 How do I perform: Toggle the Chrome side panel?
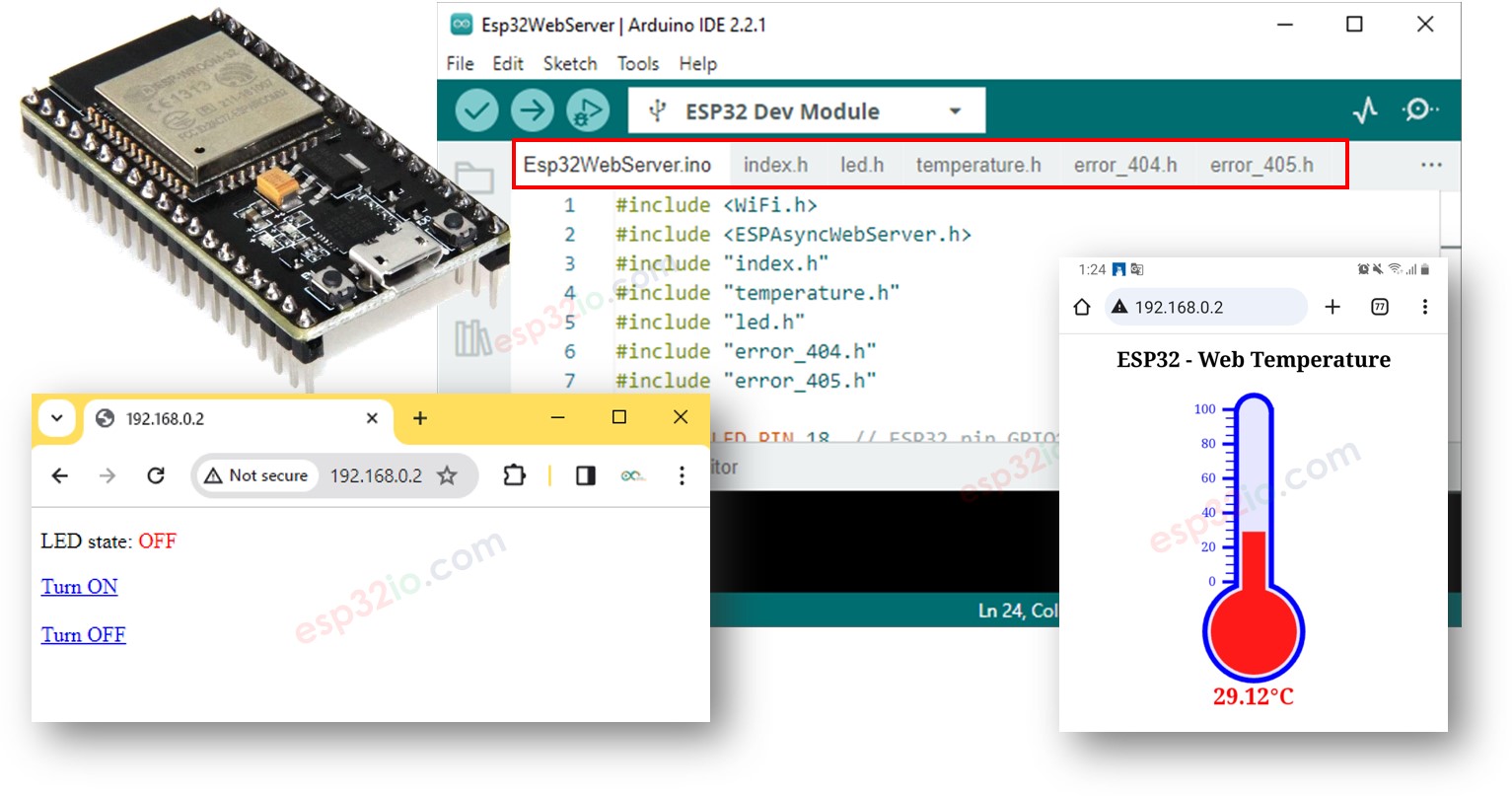click(x=586, y=475)
